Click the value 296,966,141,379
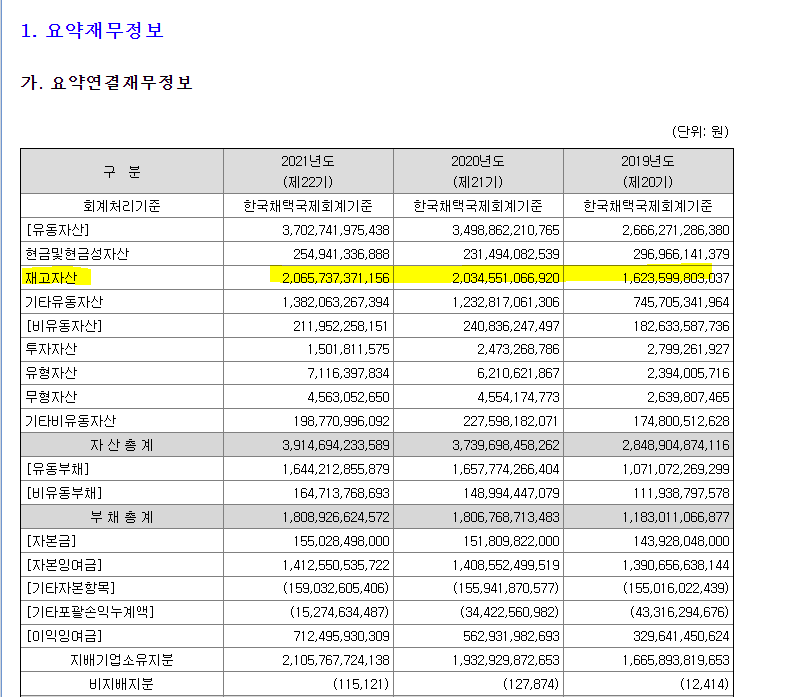 (681, 254)
